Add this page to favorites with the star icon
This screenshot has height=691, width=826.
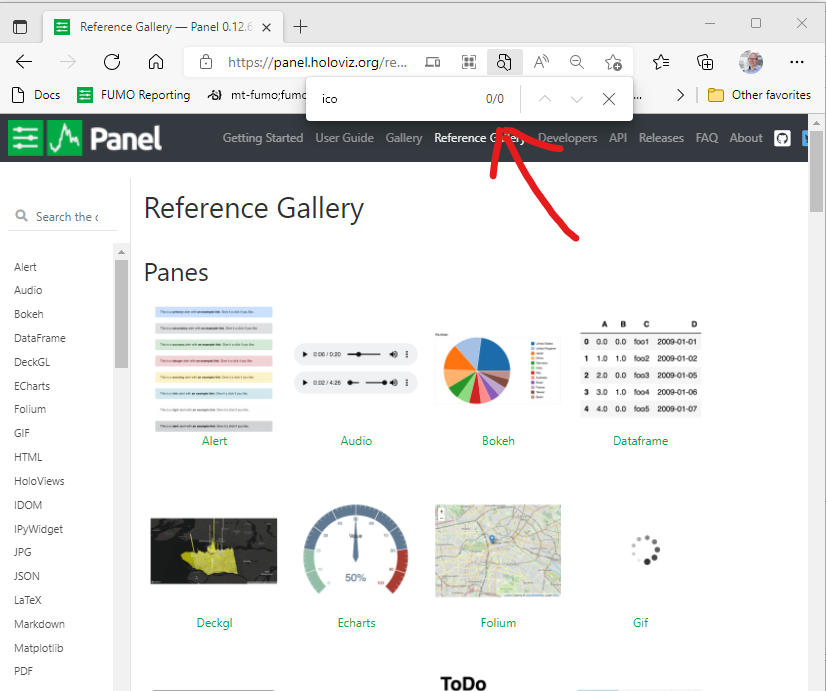pos(613,61)
